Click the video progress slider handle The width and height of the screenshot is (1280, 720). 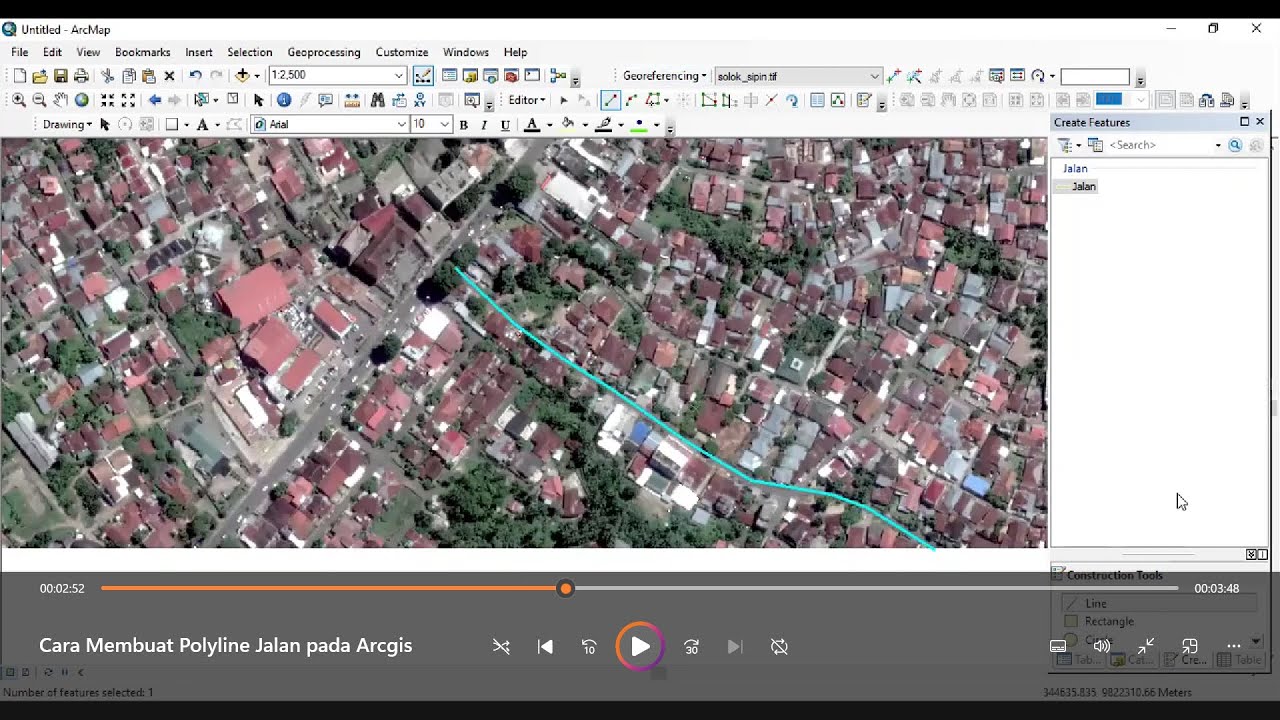point(566,589)
